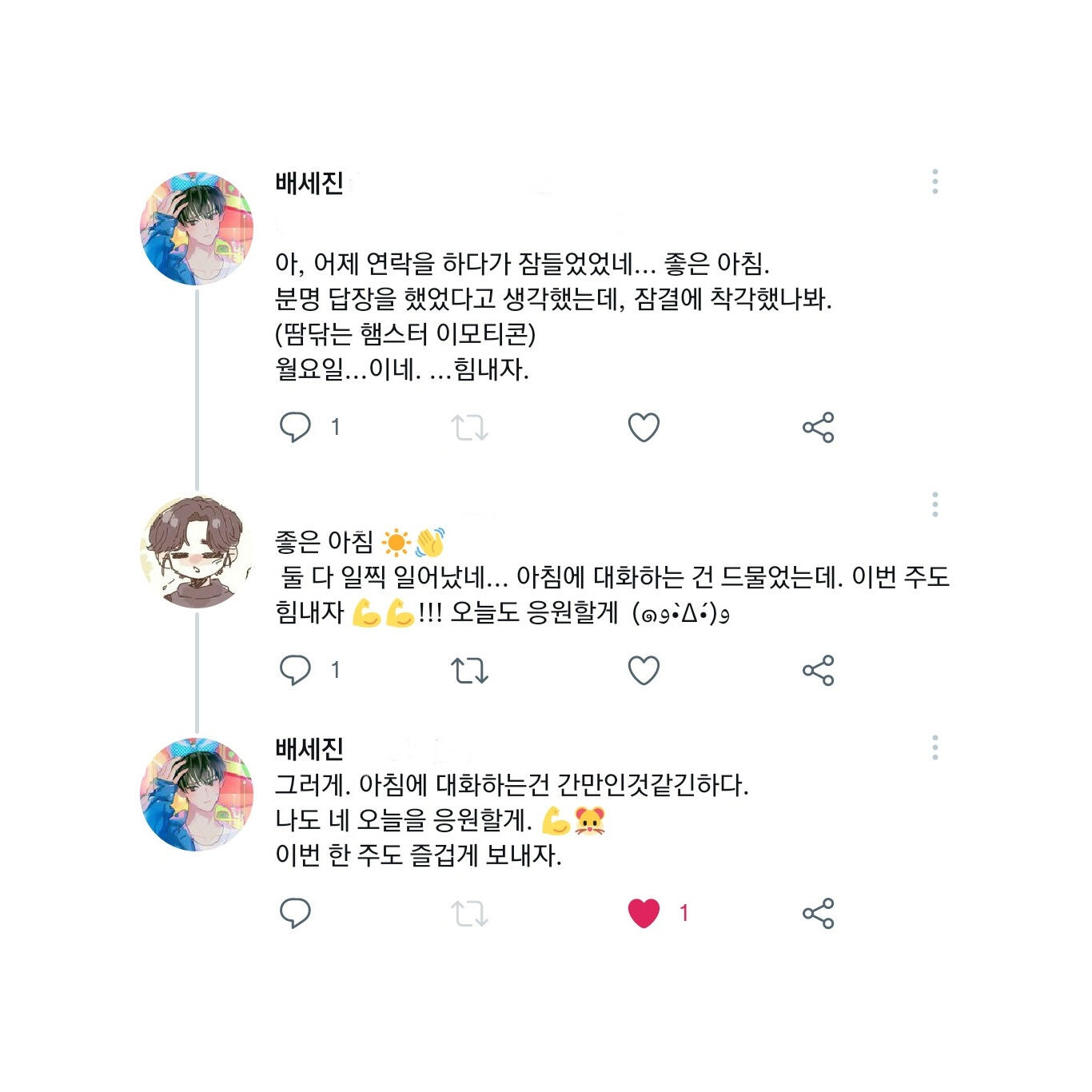This screenshot has width=1092, height=1092.
Task: Retweet the middle tweet with flexing emojis
Action: point(469,671)
